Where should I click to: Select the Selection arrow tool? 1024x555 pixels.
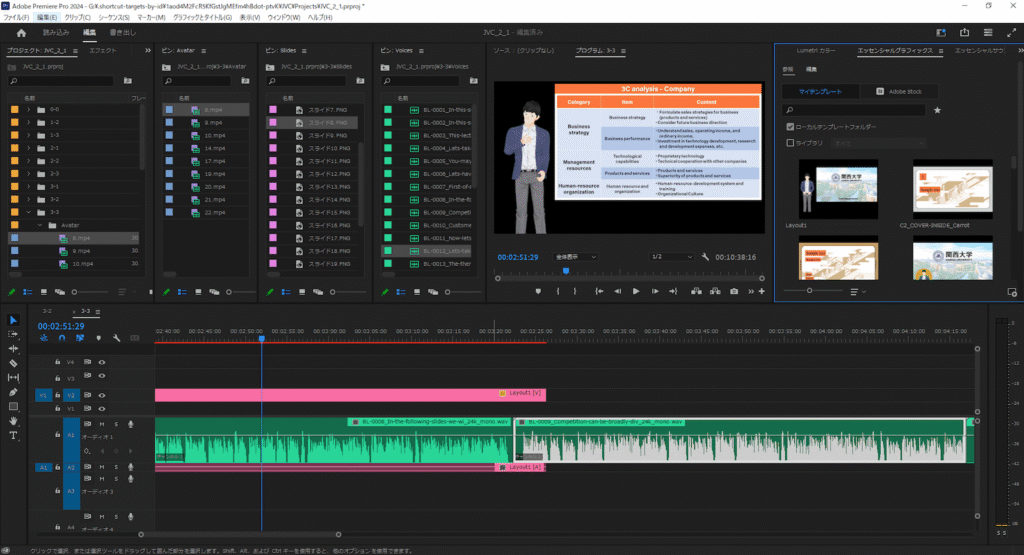tap(13, 320)
